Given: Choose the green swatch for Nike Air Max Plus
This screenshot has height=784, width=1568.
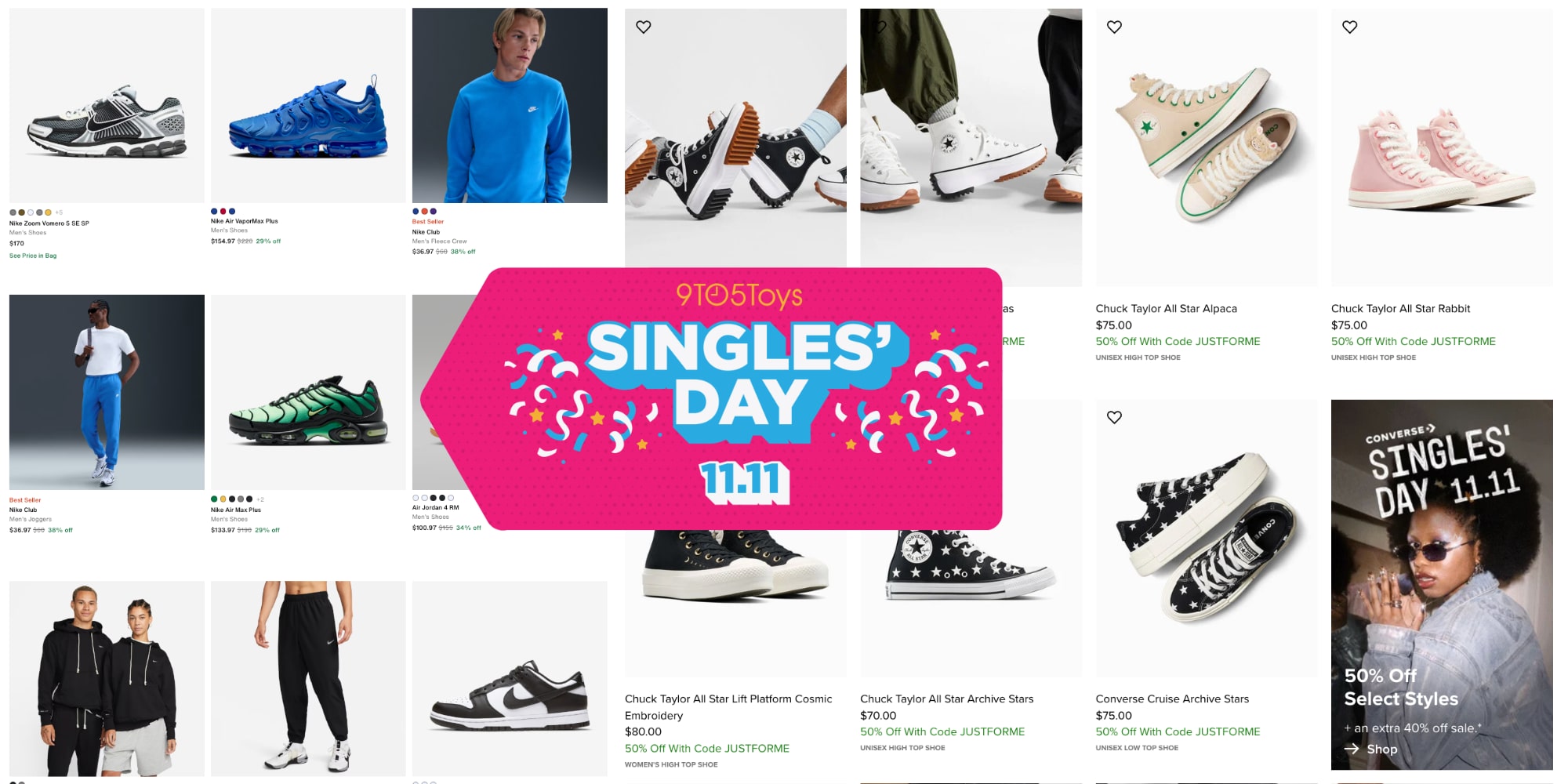Looking at the screenshot, I should (214, 499).
